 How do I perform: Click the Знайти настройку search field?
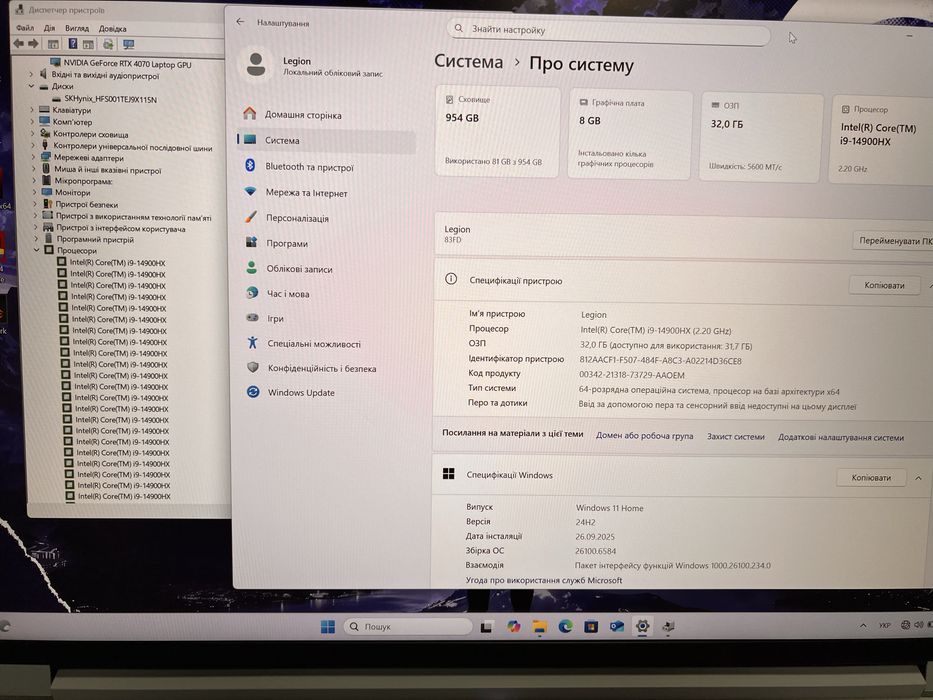click(609, 30)
